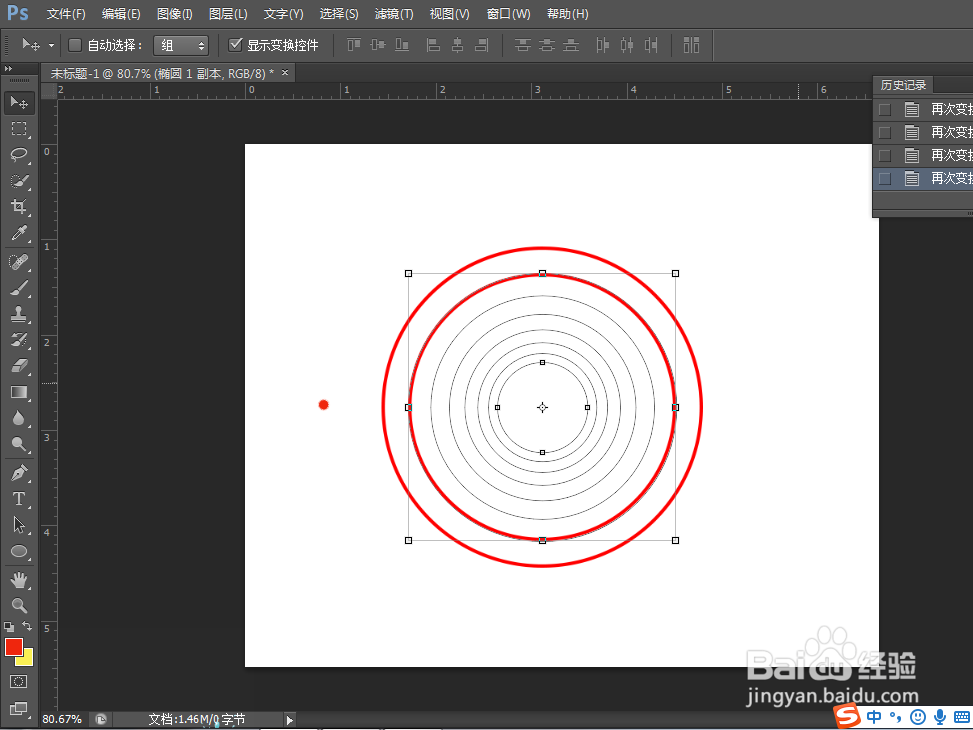Select the Quick Selection tool

19,181
